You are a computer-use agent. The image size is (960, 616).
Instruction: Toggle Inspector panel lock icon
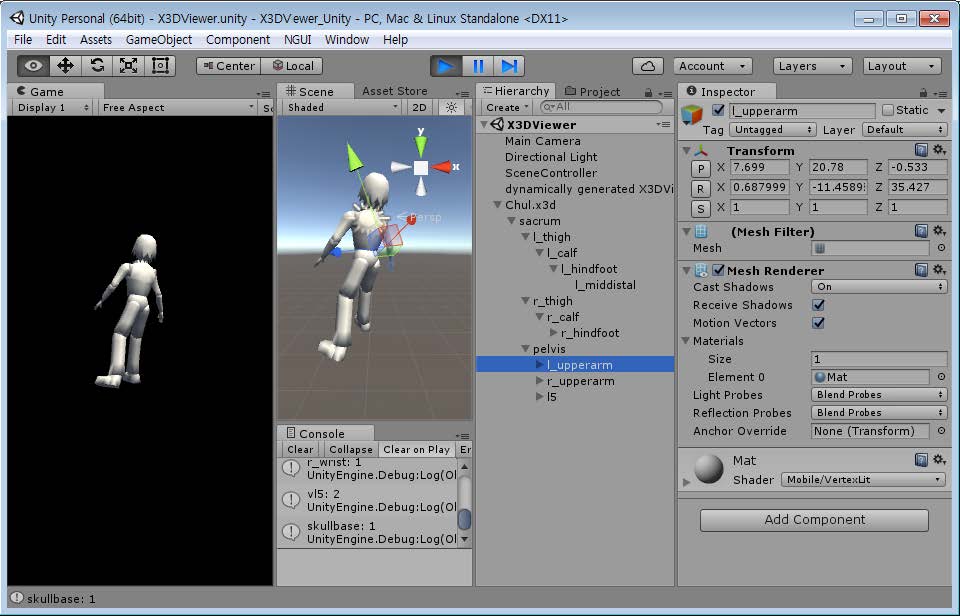click(923, 92)
